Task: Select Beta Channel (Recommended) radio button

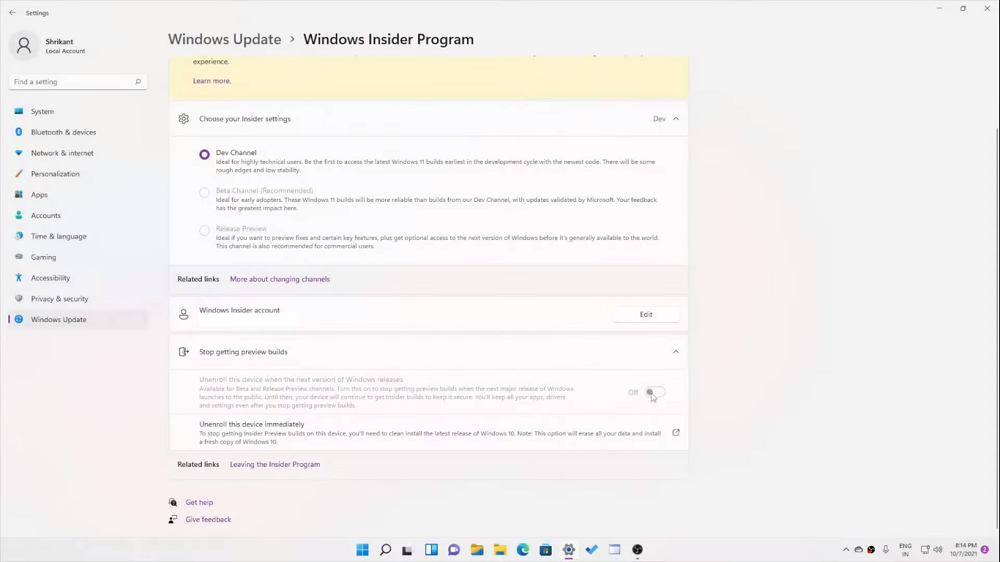Action: [204, 192]
